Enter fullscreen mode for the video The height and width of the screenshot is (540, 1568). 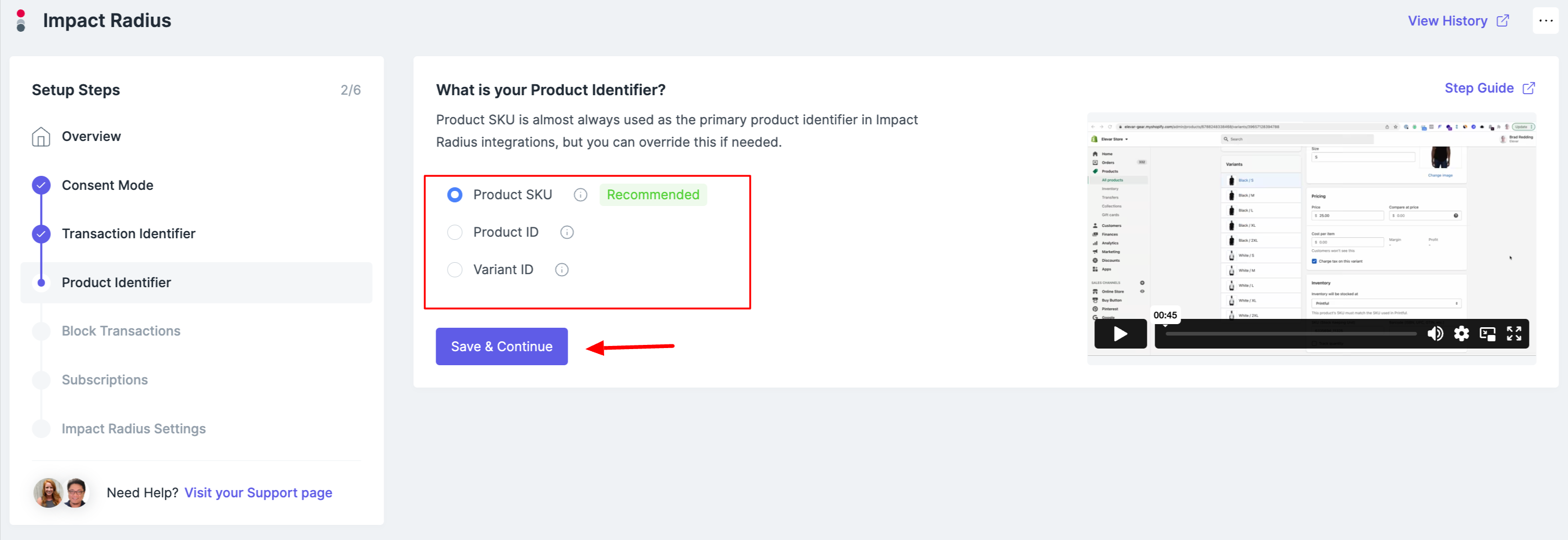coord(1513,333)
